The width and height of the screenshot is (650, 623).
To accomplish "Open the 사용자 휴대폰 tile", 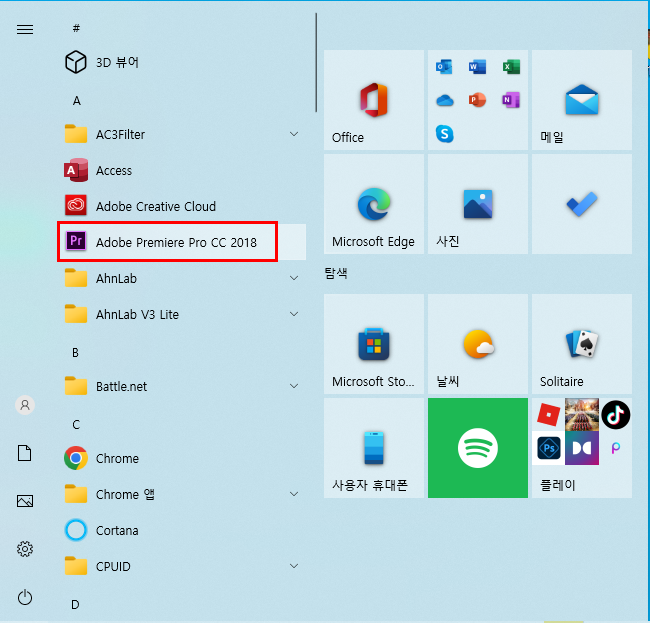I will [x=374, y=448].
